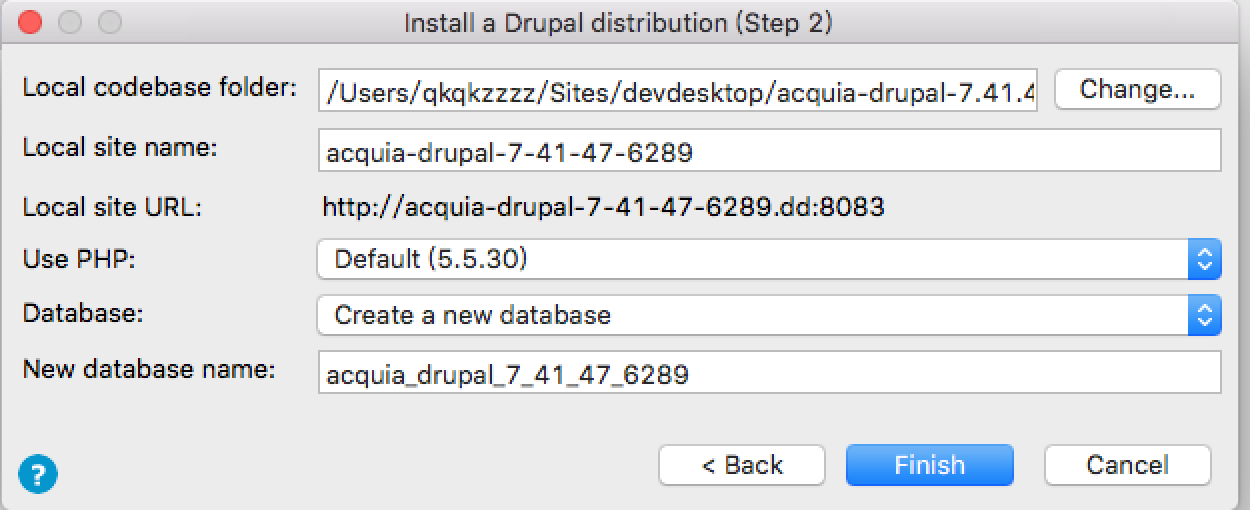This screenshot has height=510, width=1250.
Task: Click blue arrows on the Use PHP selector
Action: tap(1205, 260)
